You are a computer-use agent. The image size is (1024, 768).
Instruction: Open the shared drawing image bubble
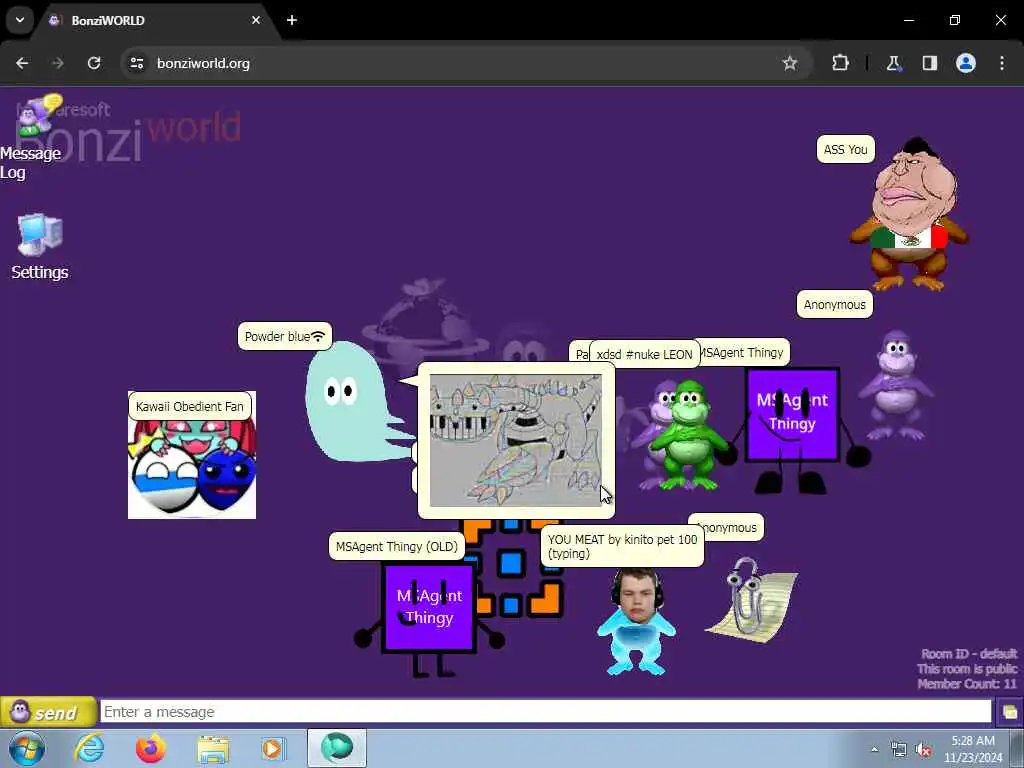pos(515,440)
